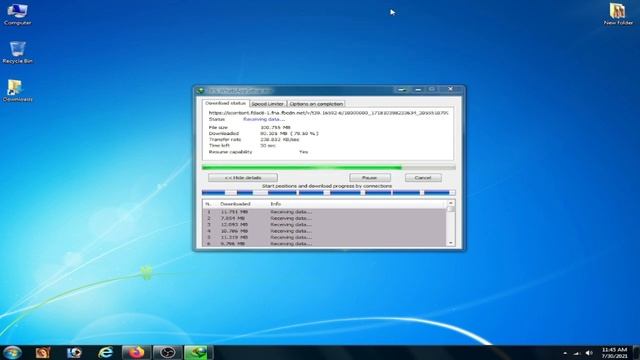This screenshot has height=360, width=640.
Task: Open Internet Explorer from the taskbar
Action: click(105, 352)
